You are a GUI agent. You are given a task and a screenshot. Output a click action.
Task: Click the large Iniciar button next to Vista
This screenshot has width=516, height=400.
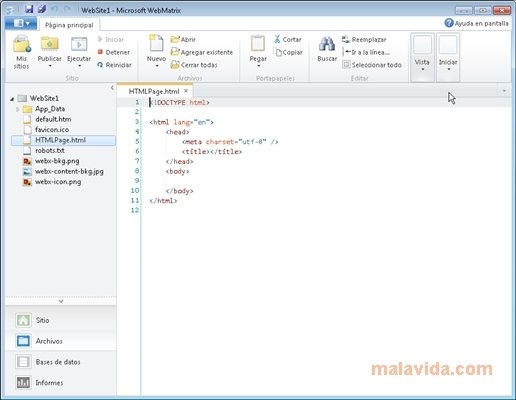(448, 57)
